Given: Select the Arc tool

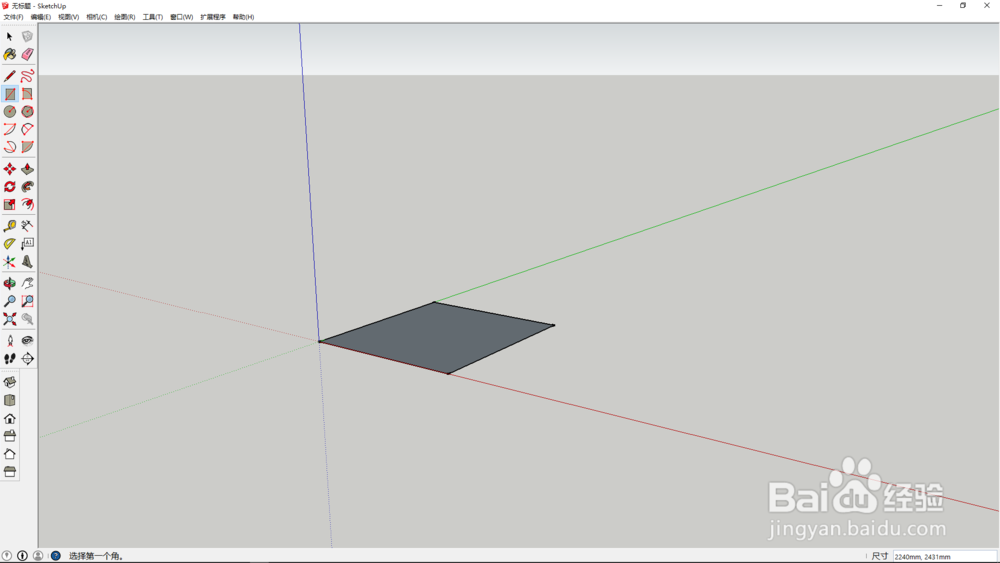Looking at the screenshot, I should tap(10, 129).
